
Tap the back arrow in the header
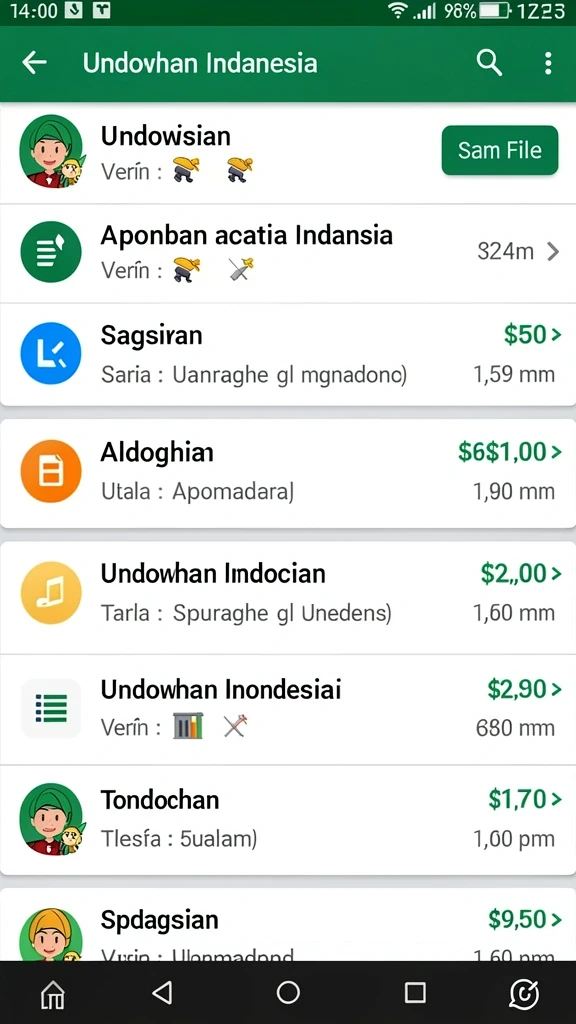point(34,63)
